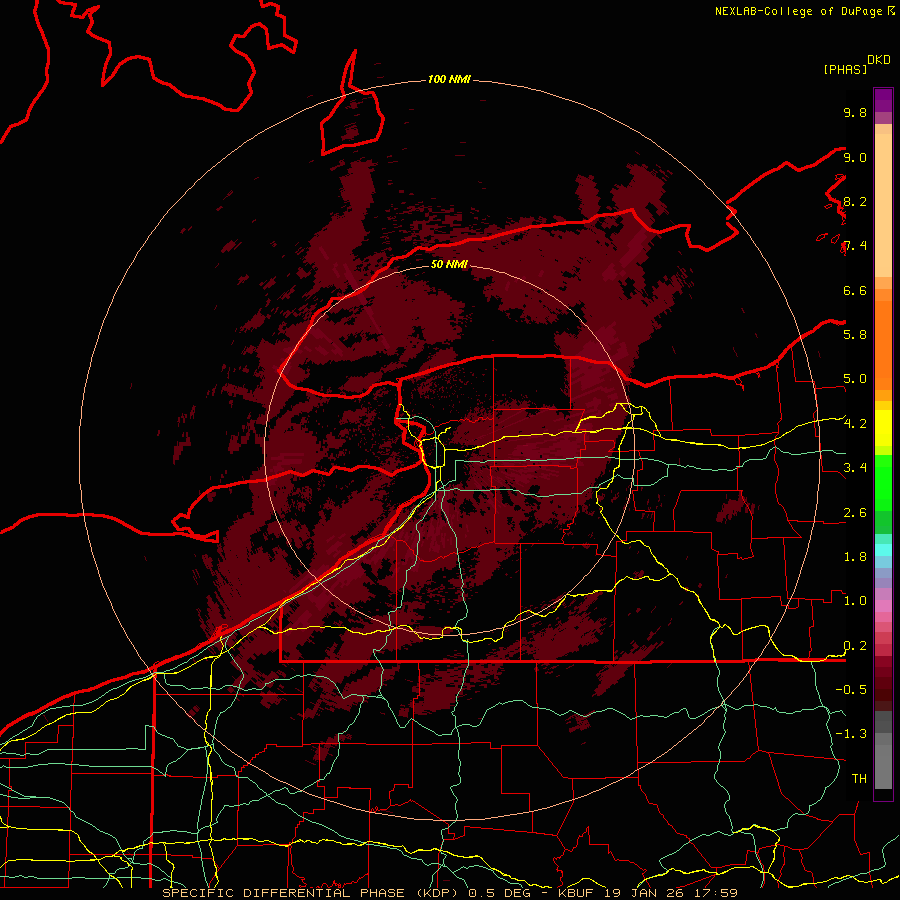Select the 6.6 value on color scale

click(855, 290)
